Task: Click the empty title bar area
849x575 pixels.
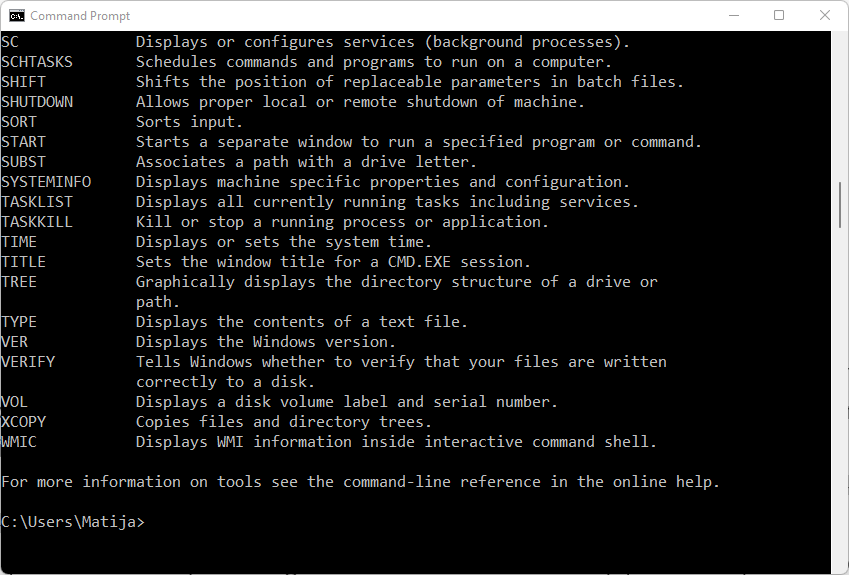Action: (x=422, y=16)
